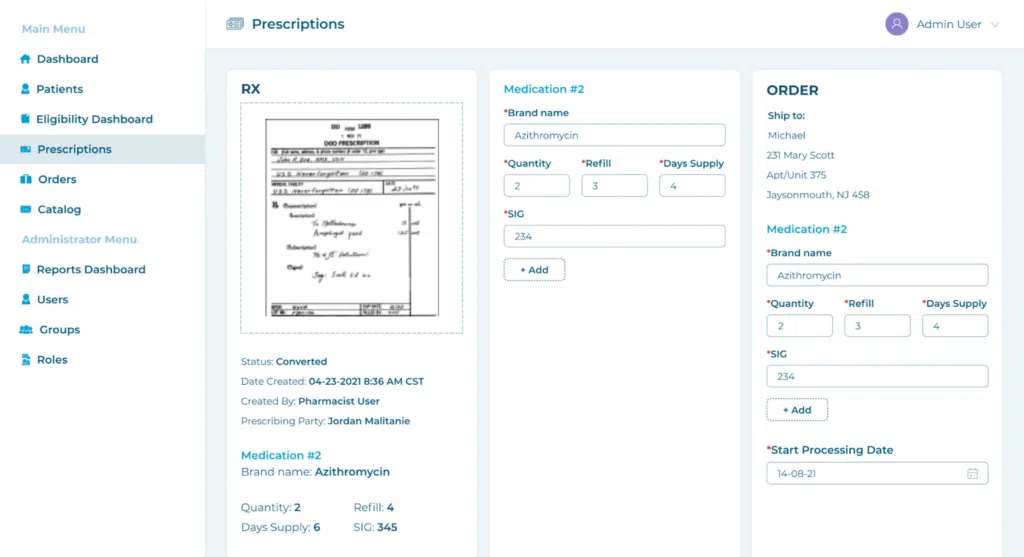The image size is (1024, 557).
Task: Open Catalog menu item
Action: point(59,209)
